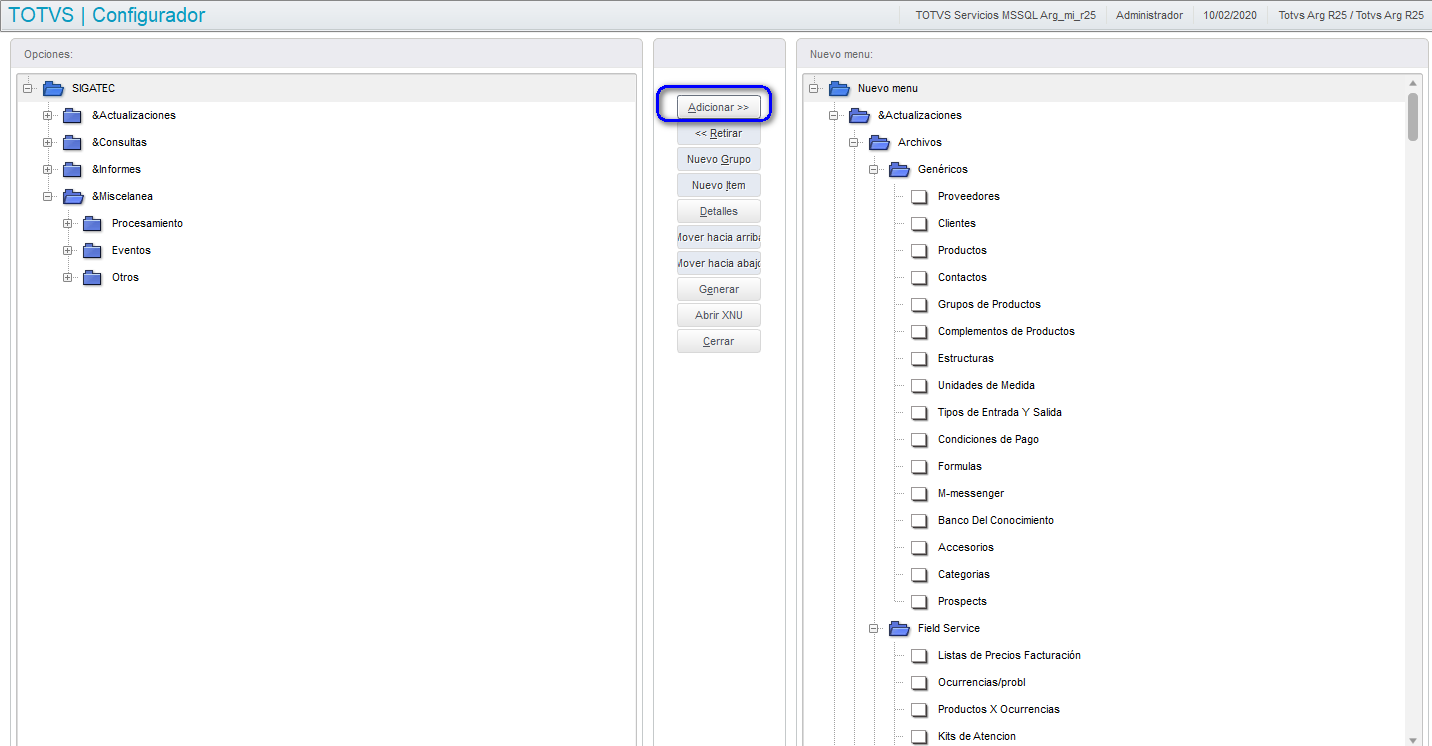Image resolution: width=1432 pixels, height=746 pixels.
Task: Collapse the &Miscelanea node
Action: [47, 197]
